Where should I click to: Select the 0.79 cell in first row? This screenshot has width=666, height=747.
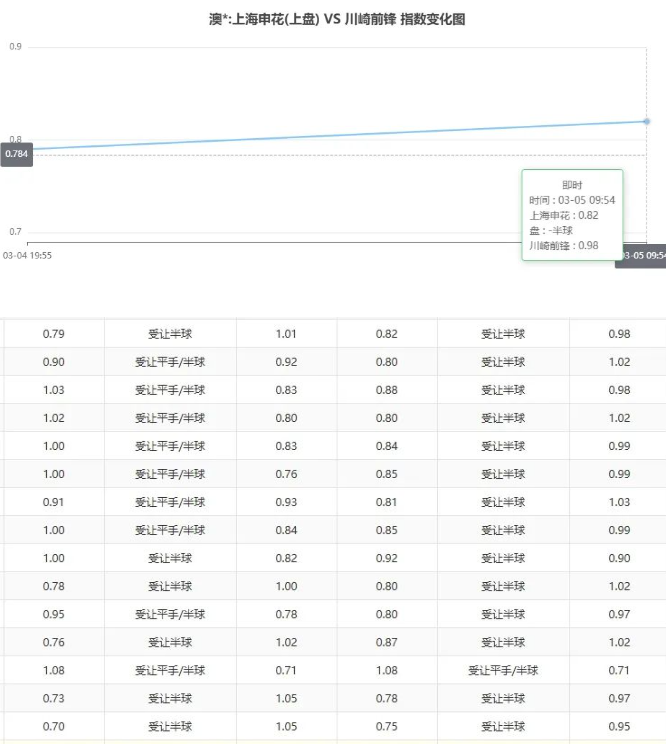54,334
